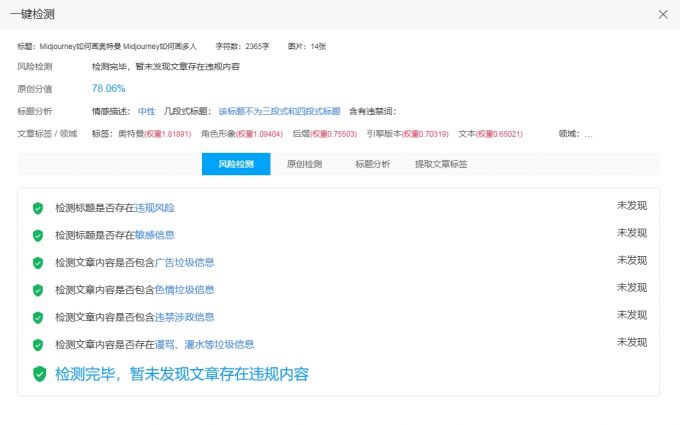
Task: Click the 中性 sentiment value
Action: point(147,111)
